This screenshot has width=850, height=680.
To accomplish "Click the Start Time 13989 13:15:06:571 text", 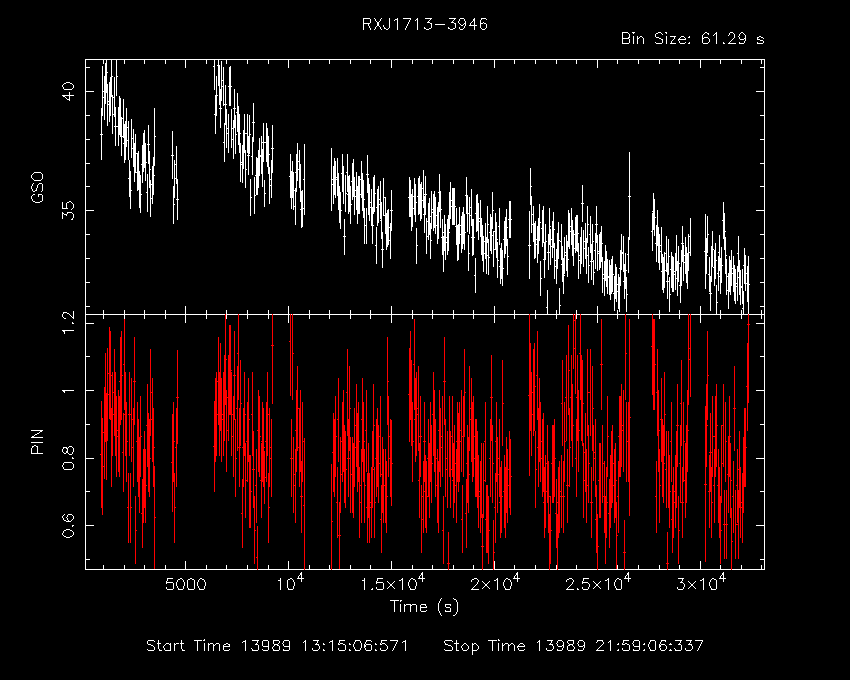I will pyautogui.click(x=278, y=646).
